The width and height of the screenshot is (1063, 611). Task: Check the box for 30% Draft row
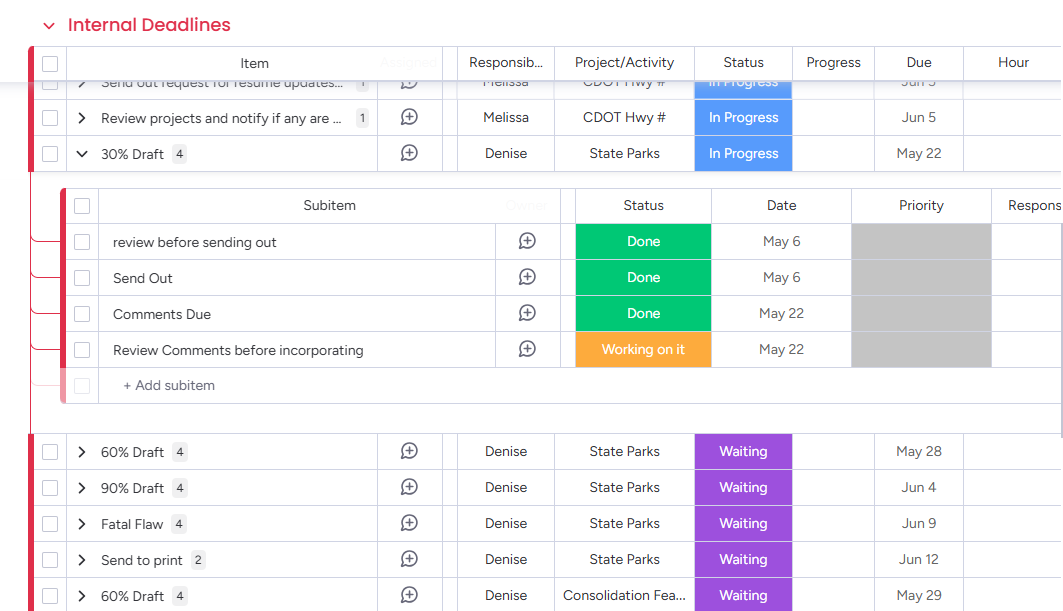click(50, 154)
